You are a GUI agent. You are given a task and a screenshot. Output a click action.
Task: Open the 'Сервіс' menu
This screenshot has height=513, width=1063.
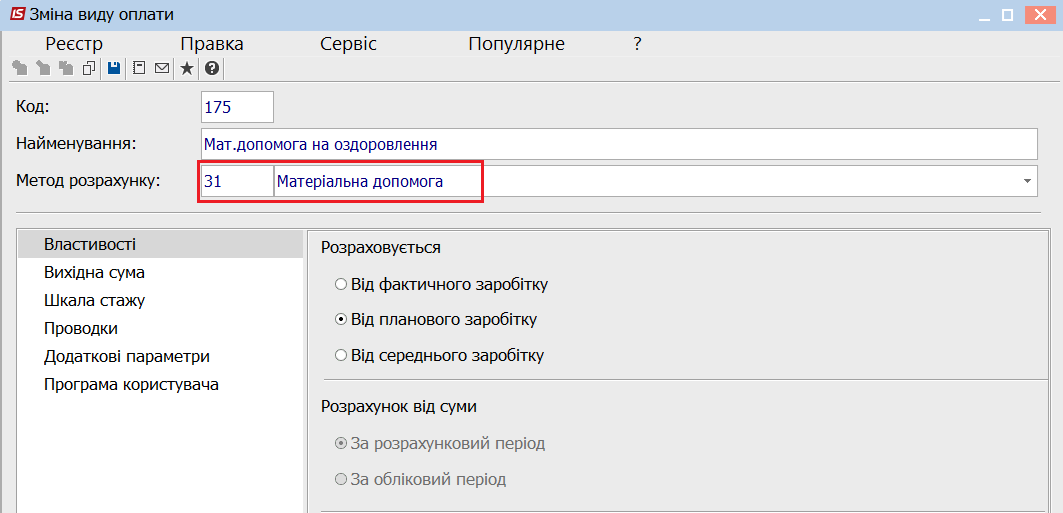[348, 45]
